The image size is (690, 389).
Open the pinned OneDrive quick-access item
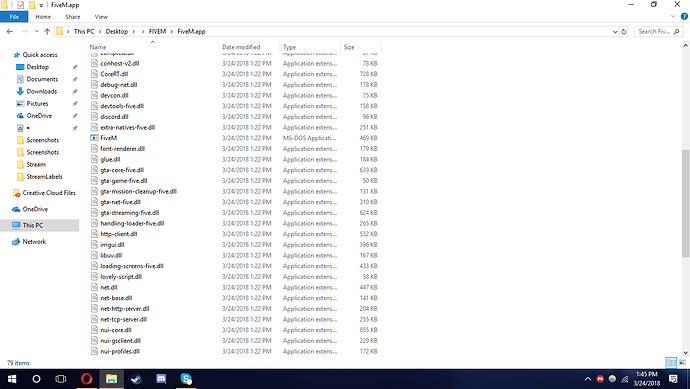[x=39, y=116]
